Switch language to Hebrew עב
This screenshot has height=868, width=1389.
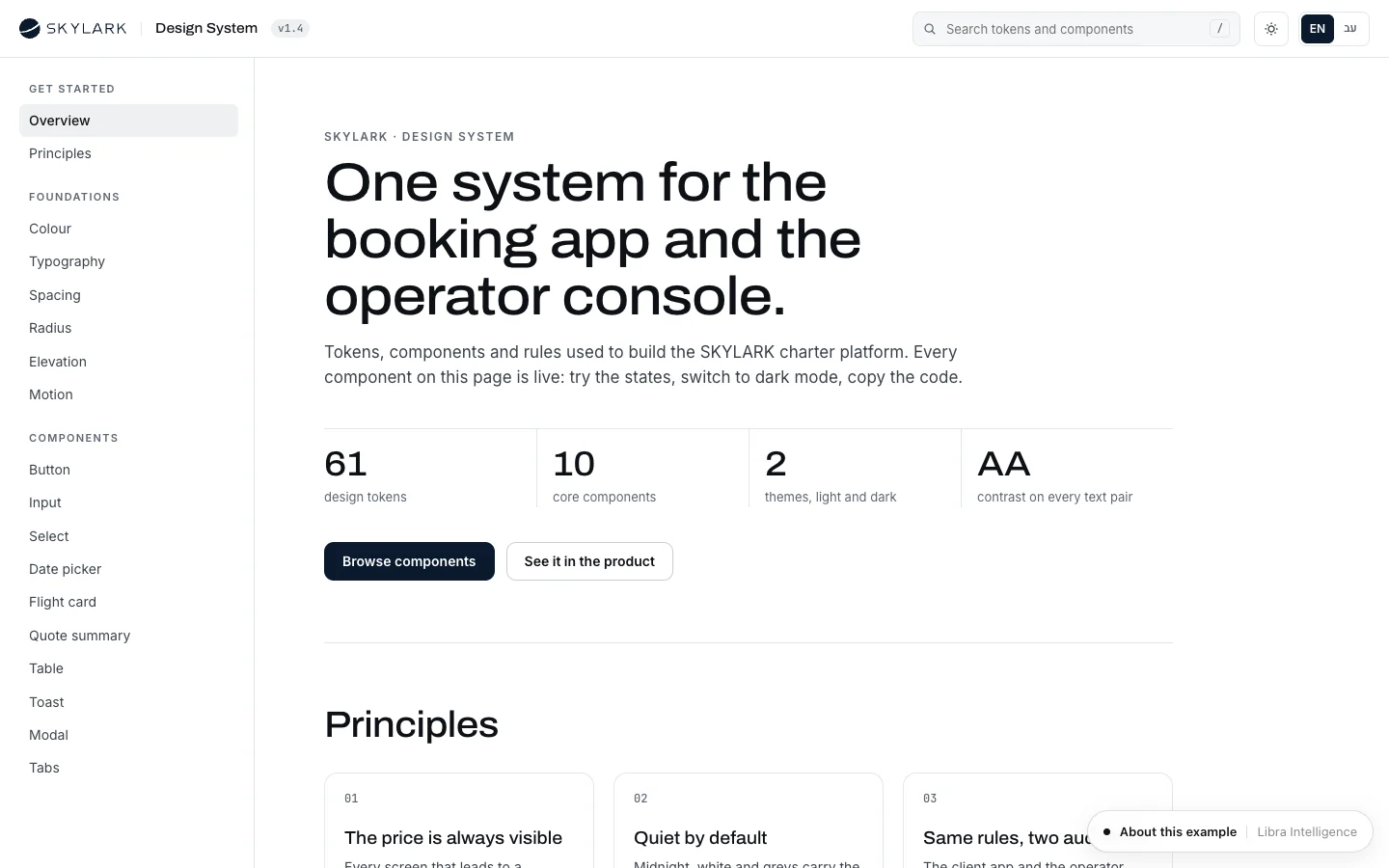(x=1350, y=29)
